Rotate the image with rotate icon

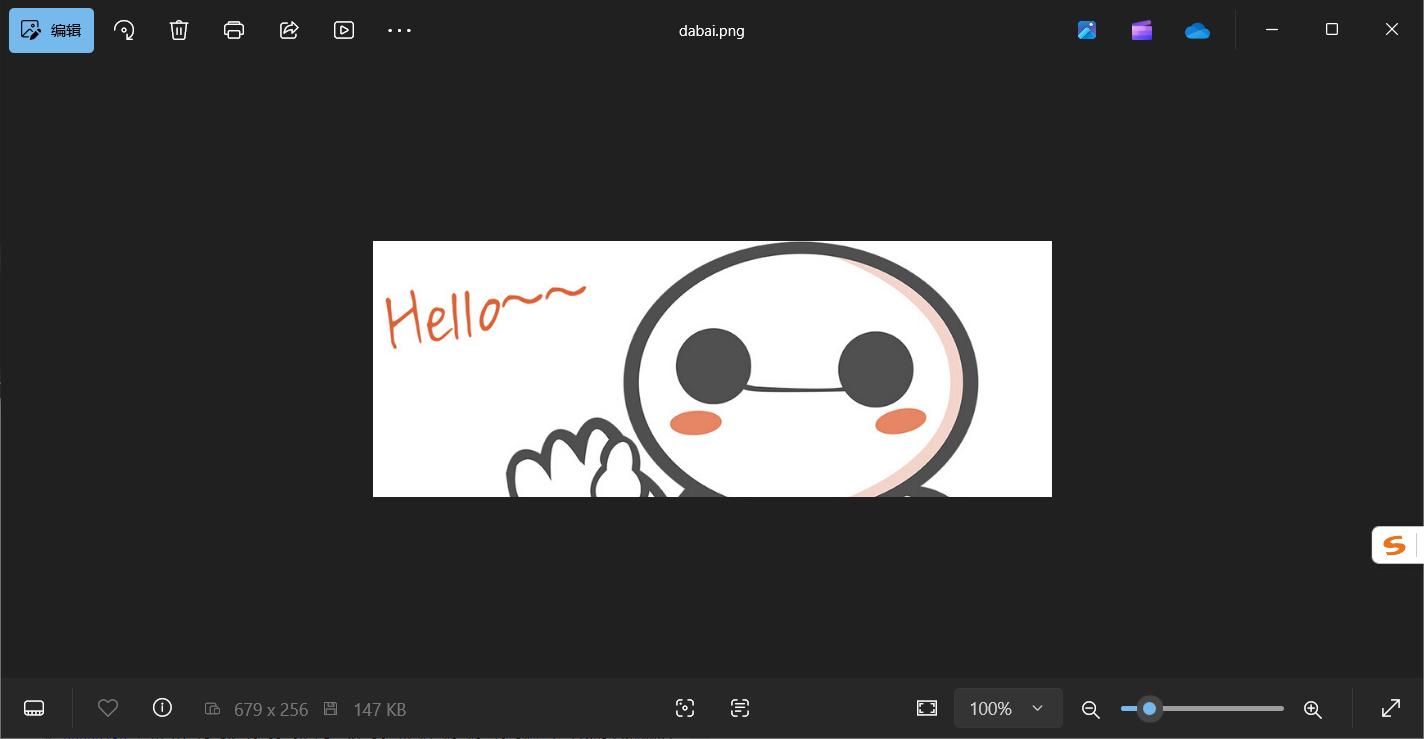coord(124,30)
